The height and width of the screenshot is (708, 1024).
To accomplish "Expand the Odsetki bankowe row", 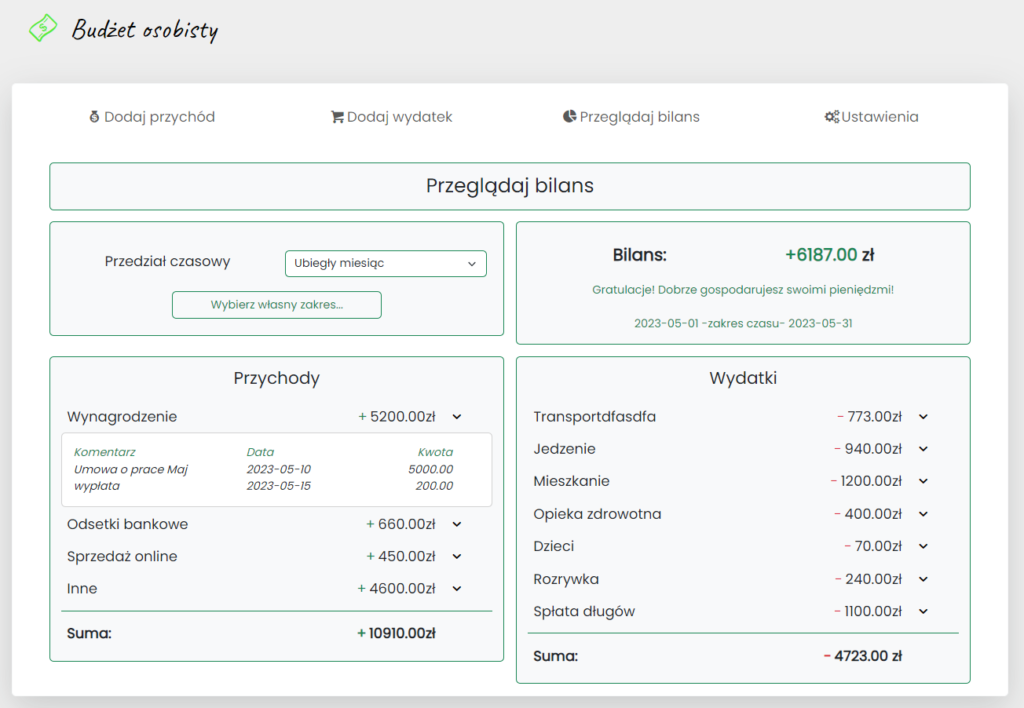I will [x=457, y=524].
